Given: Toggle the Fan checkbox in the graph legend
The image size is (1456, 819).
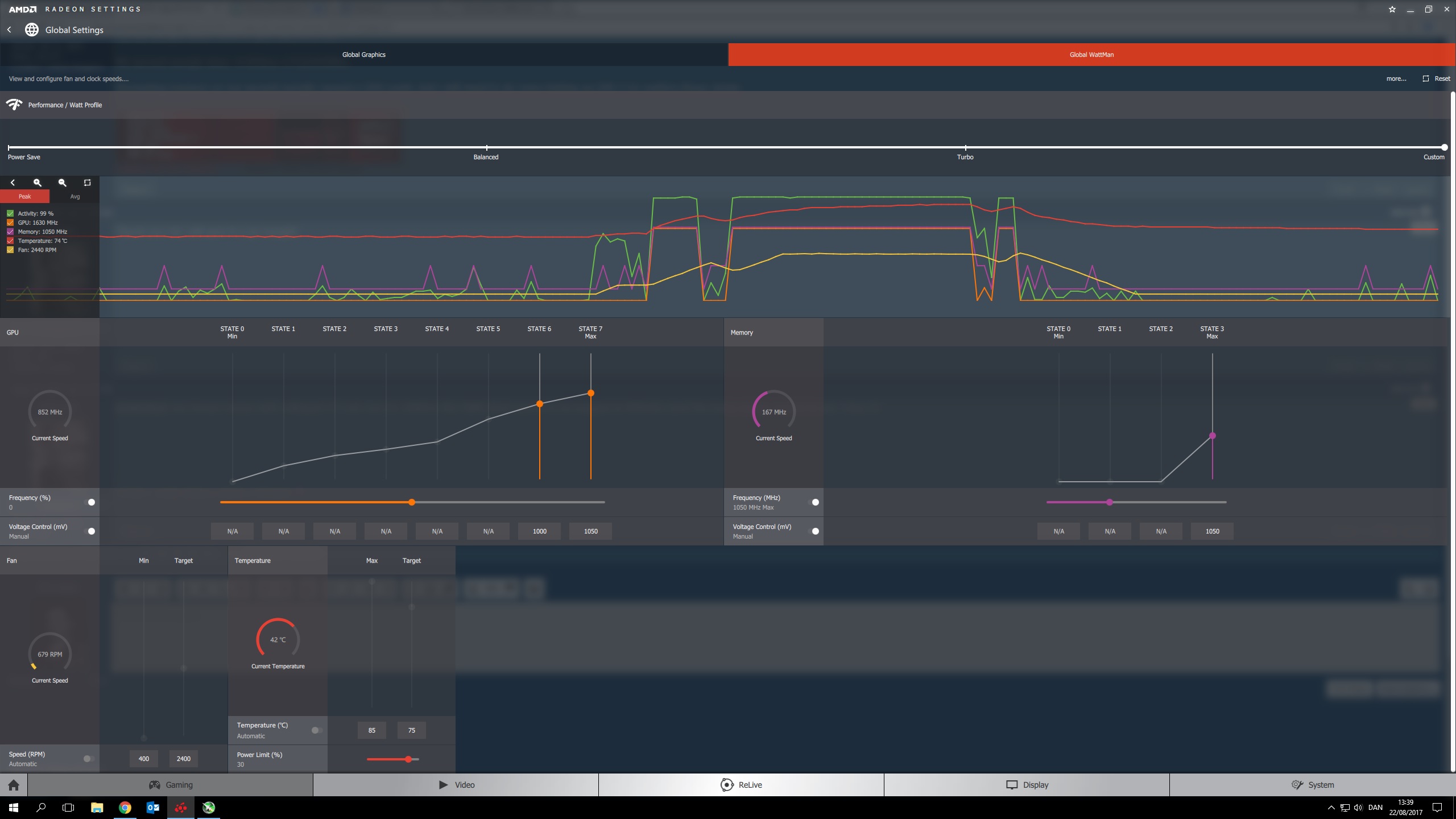Looking at the screenshot, I should click(10, 250).
